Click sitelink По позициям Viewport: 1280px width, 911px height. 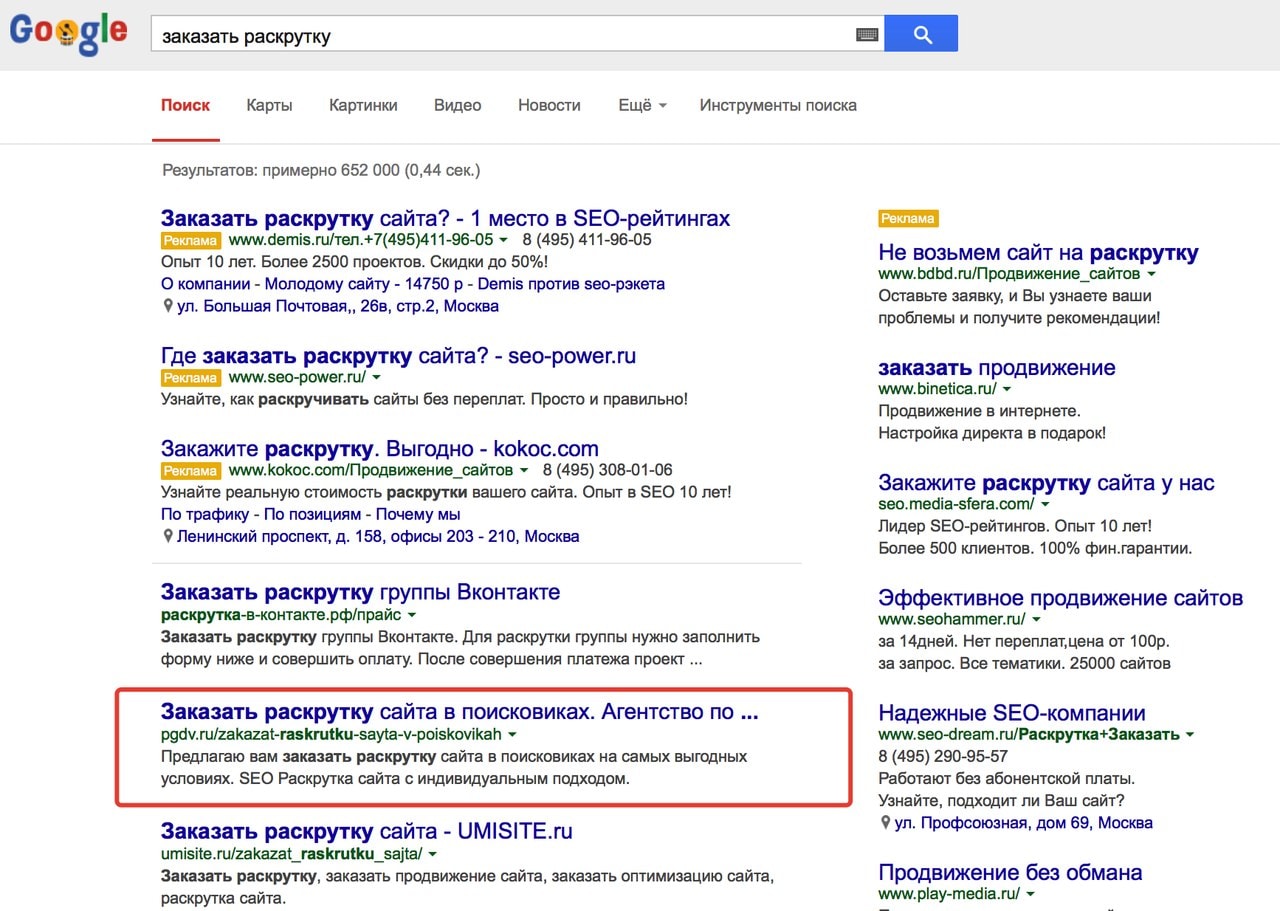(x=312, y=514)
